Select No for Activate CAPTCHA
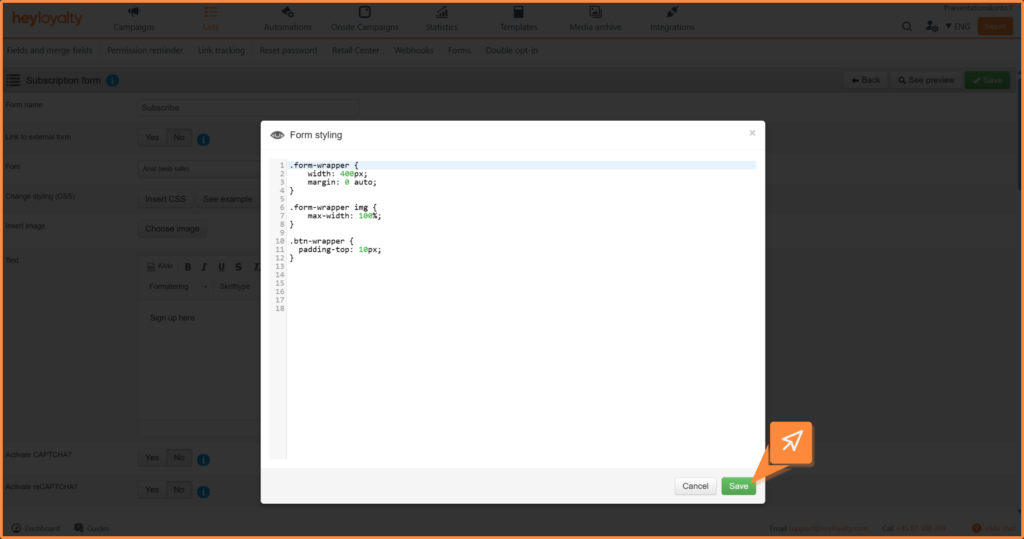This screenshot has height=539, width=1024. (x=178, y=458)
